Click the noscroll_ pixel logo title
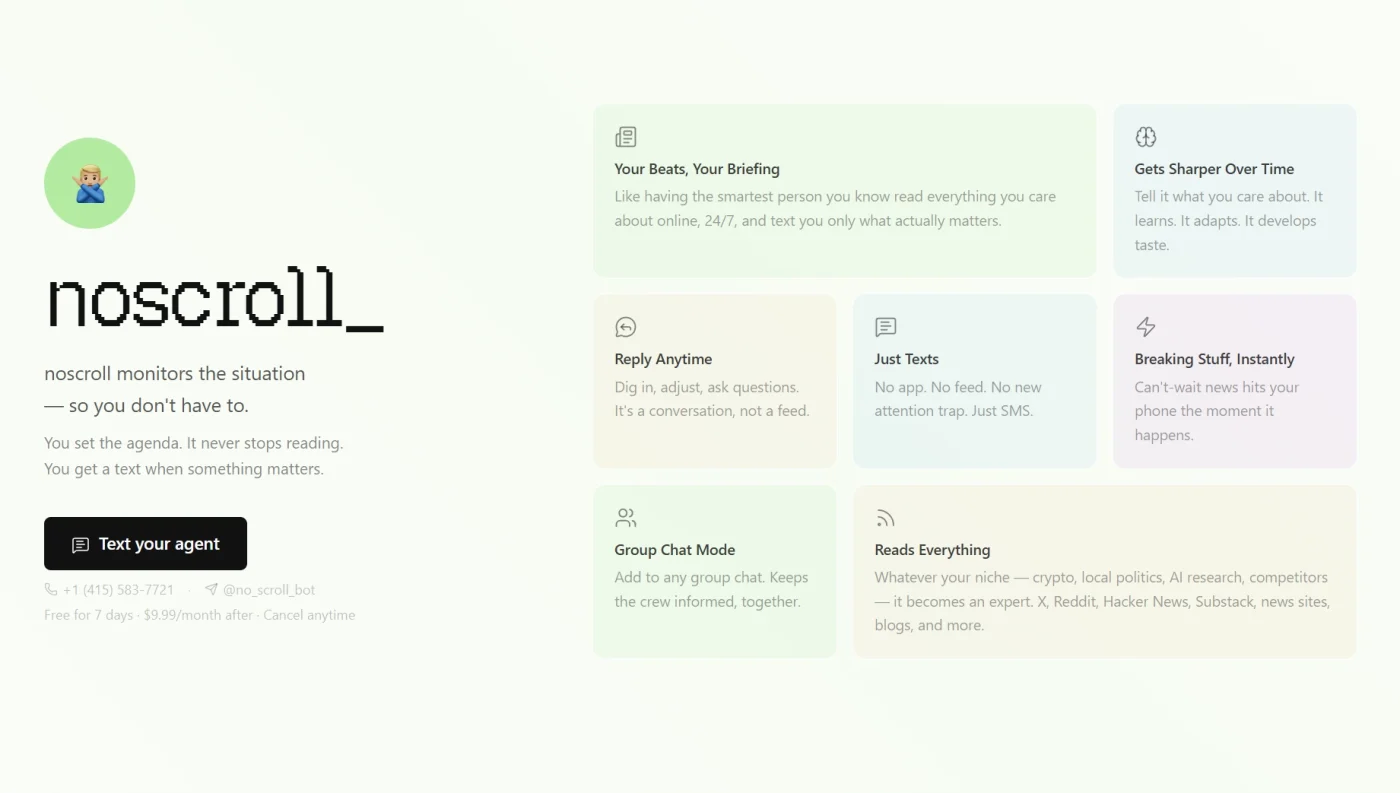Viewport: 1400px width, 793px height. (214, 300)
